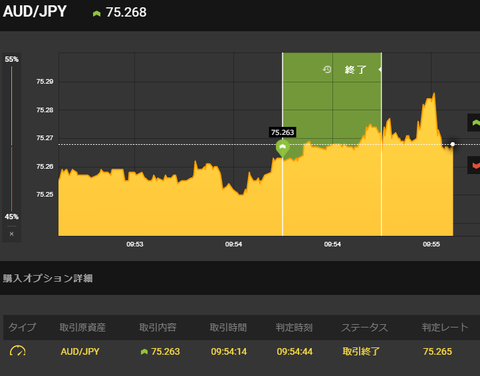Click the current rate 75.268

[x=126, y=12]
